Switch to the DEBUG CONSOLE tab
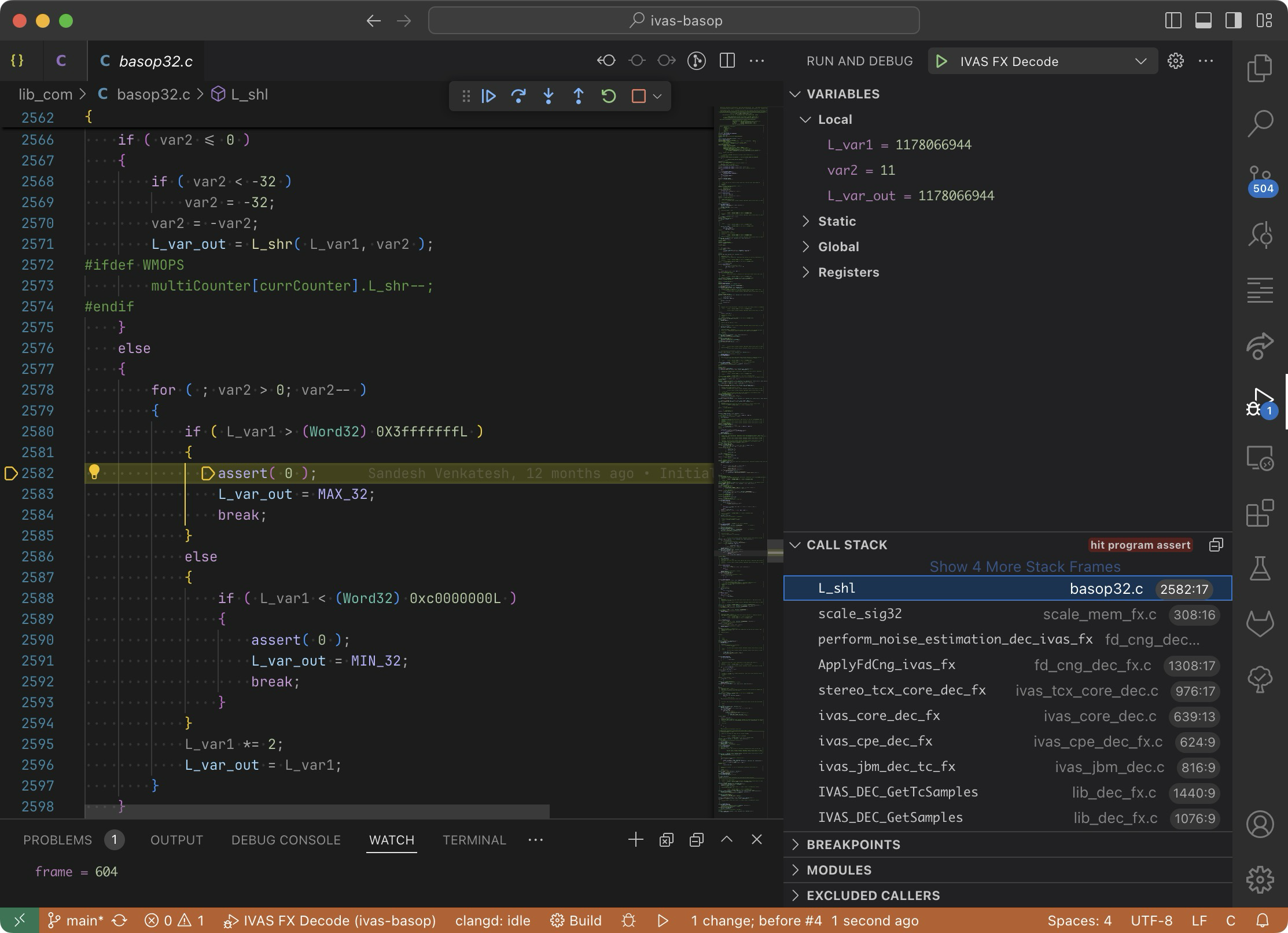 286,840
